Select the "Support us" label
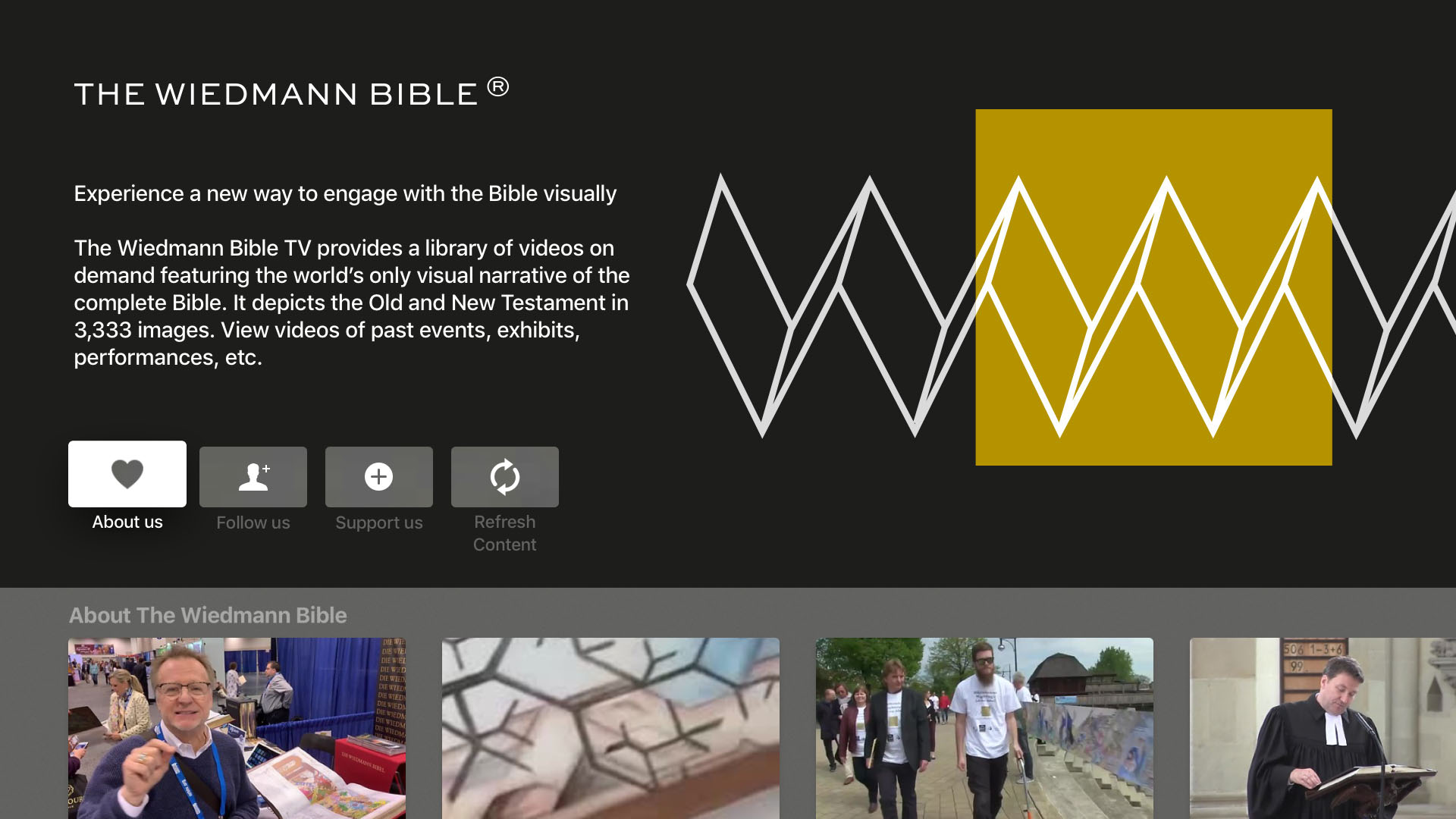 379,522
